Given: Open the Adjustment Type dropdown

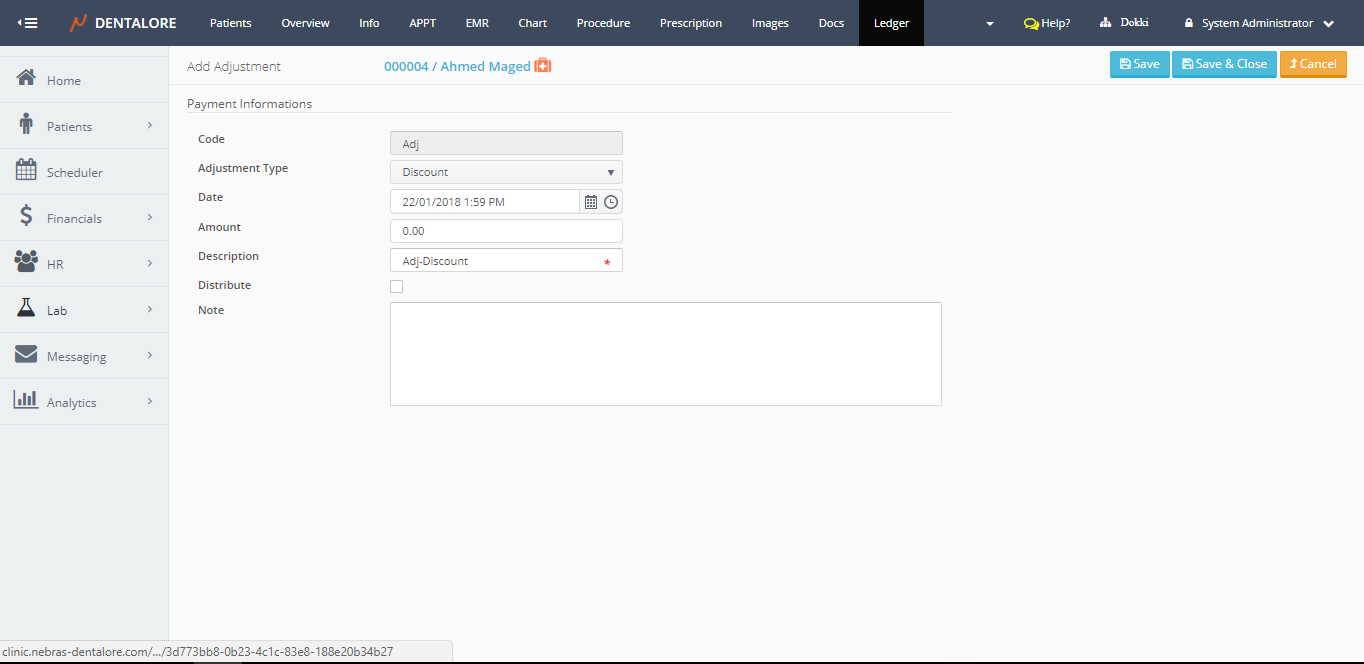Looking at the screenshot, I should click(506, 172).
